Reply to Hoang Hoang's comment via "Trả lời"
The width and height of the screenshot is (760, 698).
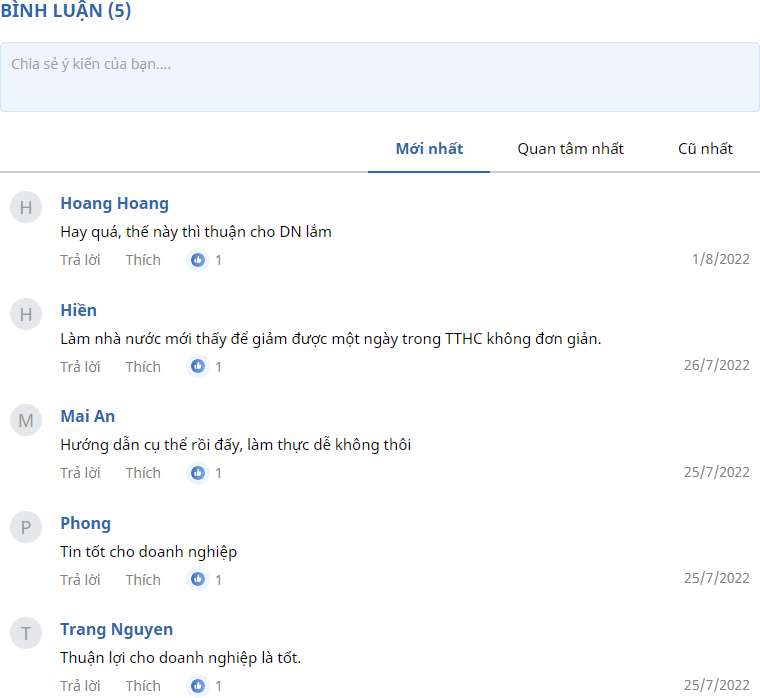pyautogui.click(x=80, y=260)
